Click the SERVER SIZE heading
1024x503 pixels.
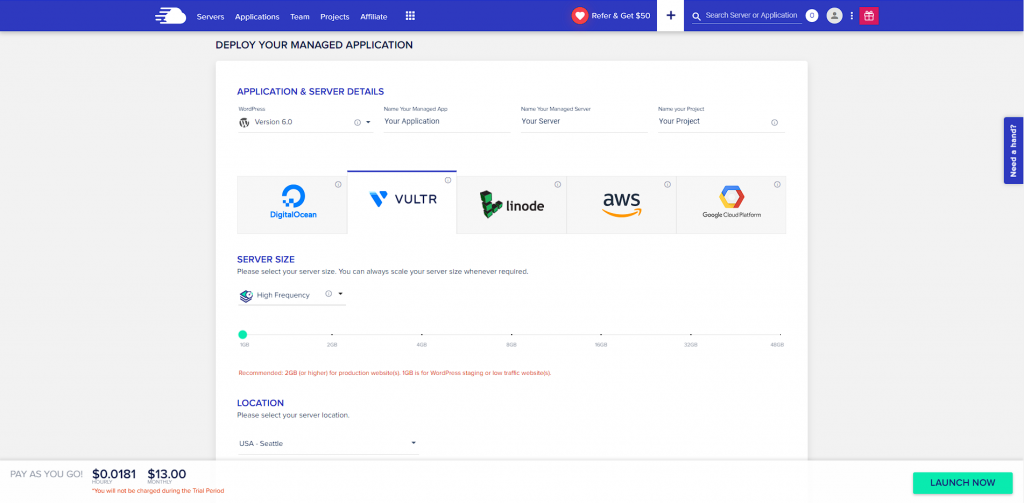click(266, 259)
